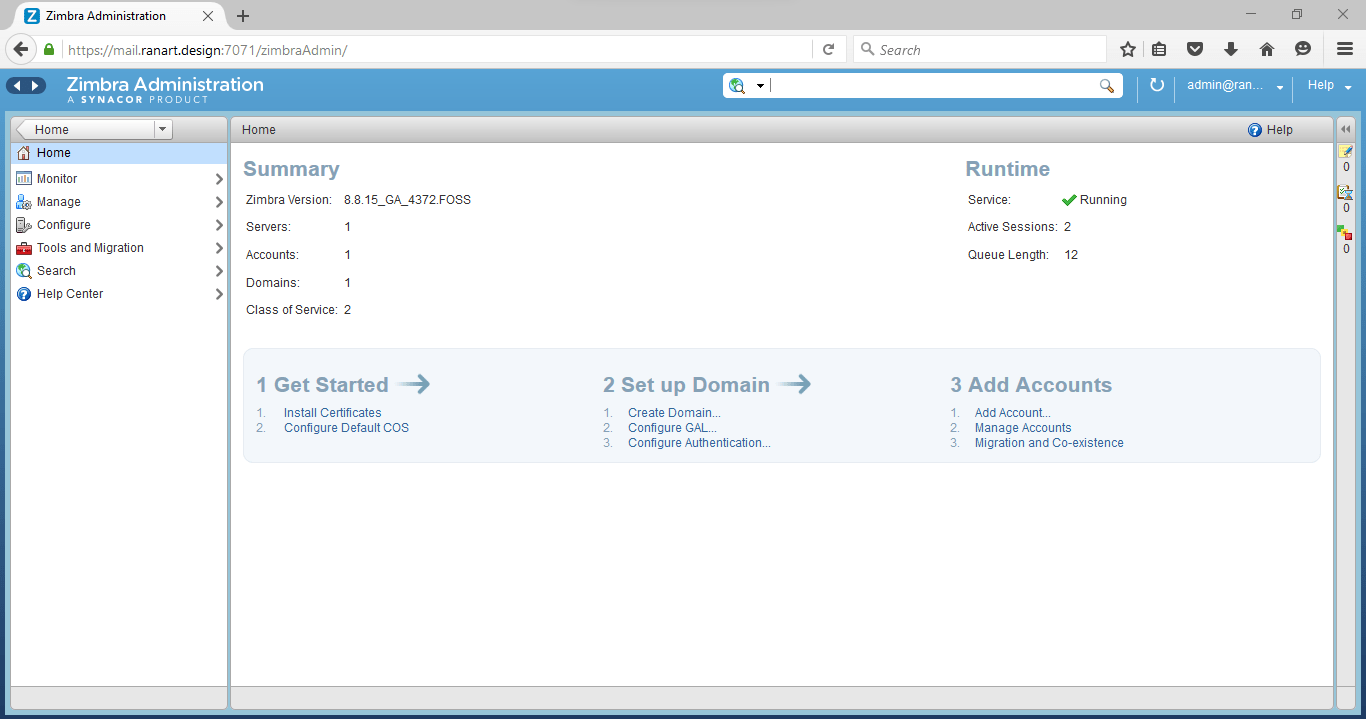1366x719 pixels.
Task: Open Migration and Co-existence link
Action: click(1049, 443)
